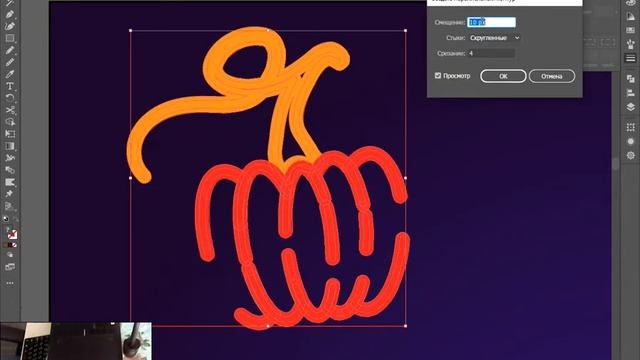Confirm with the OK button

point(503,76)
